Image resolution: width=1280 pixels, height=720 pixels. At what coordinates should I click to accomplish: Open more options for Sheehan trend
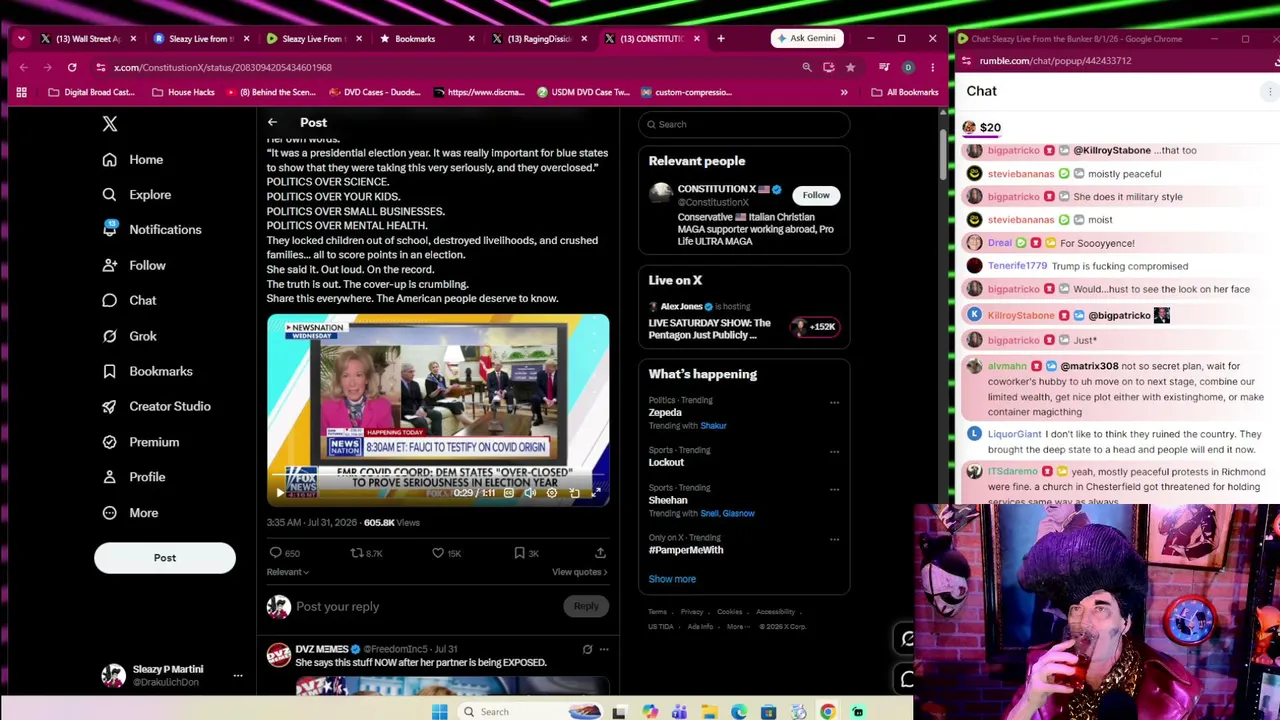pyautogui.click(x=834, y=490)
